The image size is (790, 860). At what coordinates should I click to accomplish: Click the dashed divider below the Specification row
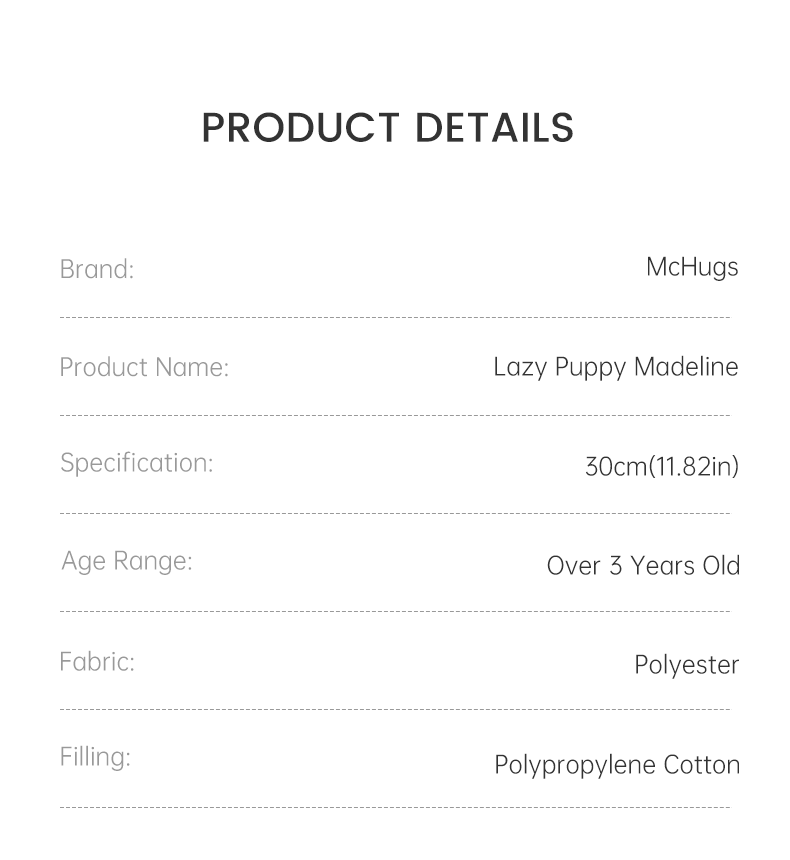[395, 513]
